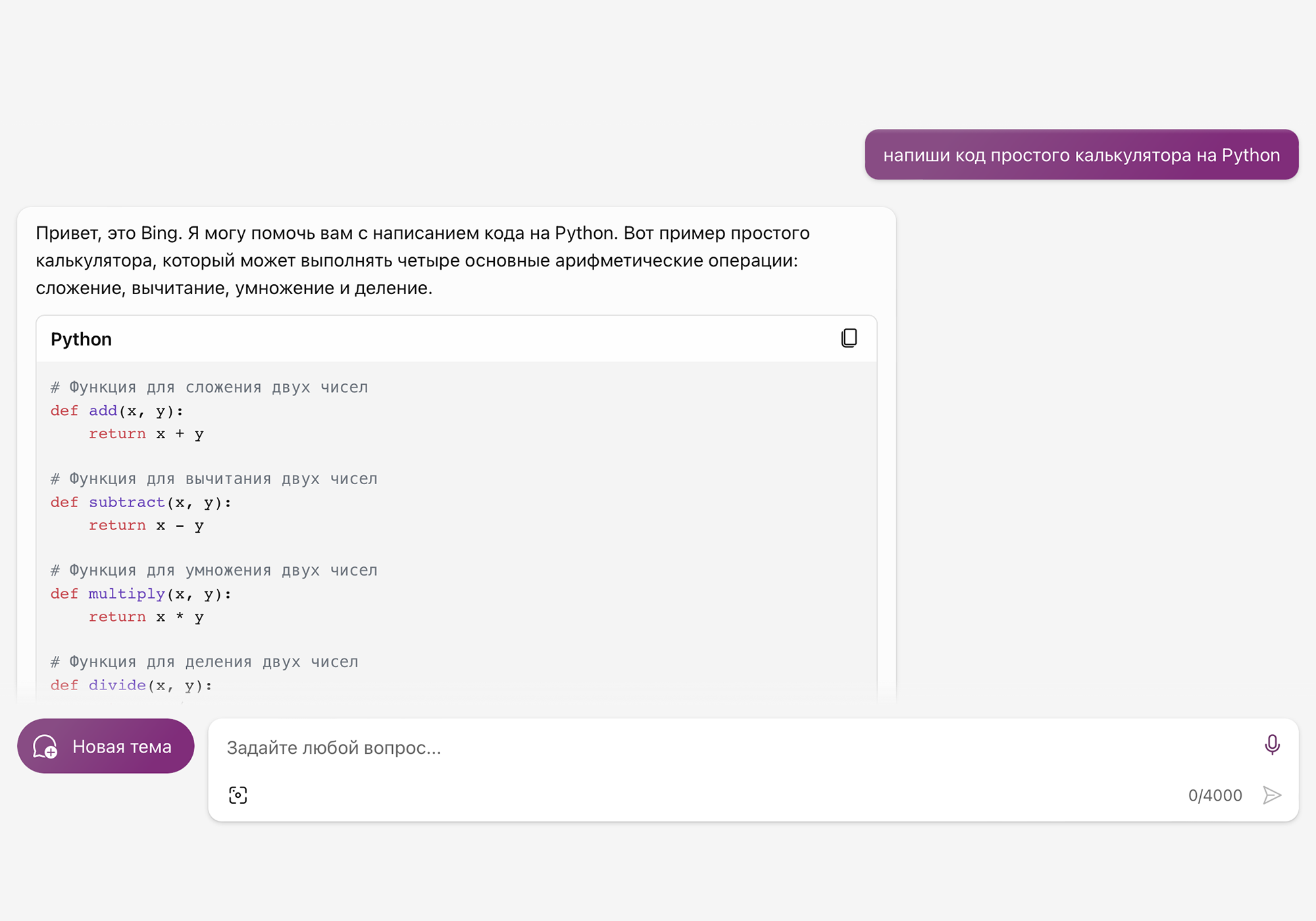Send the message with arrow icon

click(1272, 795)
